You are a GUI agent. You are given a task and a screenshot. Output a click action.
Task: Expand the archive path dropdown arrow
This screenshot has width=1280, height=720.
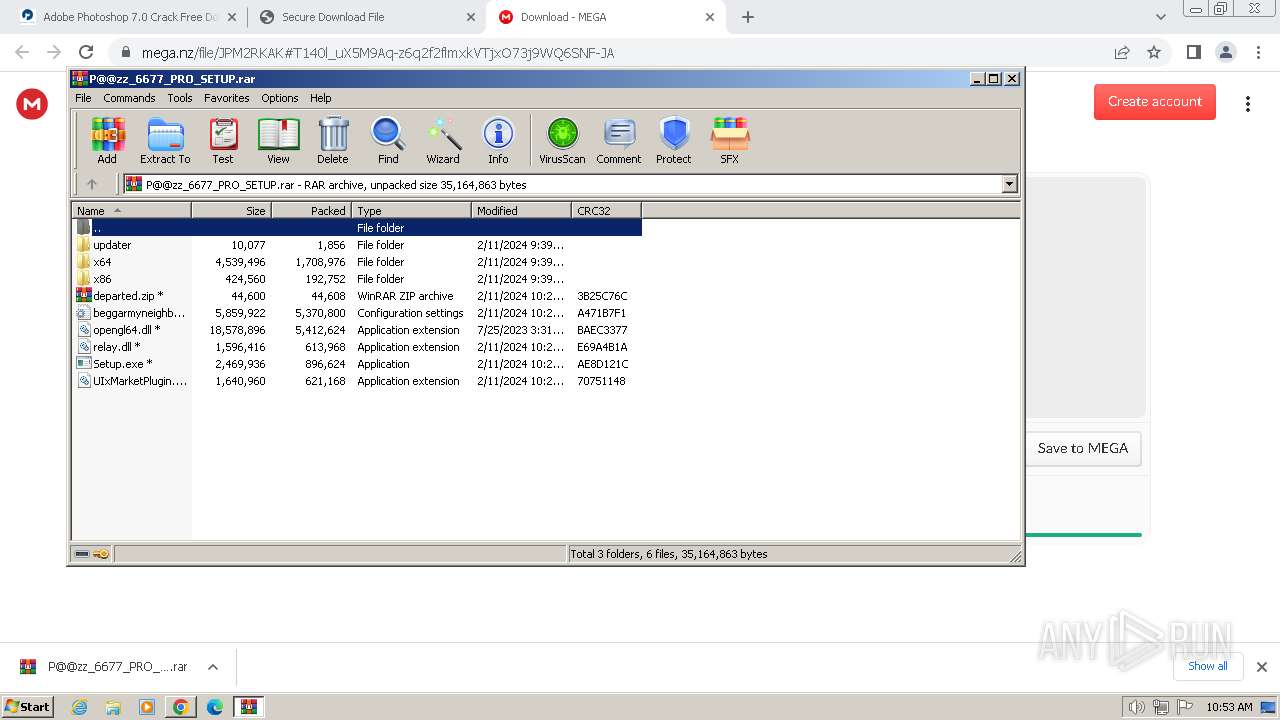(1009, 184)
